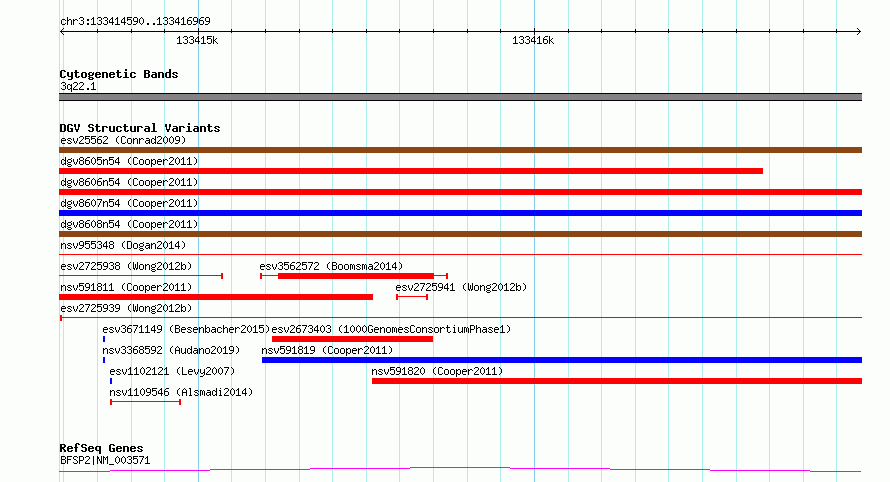Image resolution: width=890 pixels, height=482 pixels.
Task: Click the esv25562 (Conrad2009) label
Action: coord(123,140)
